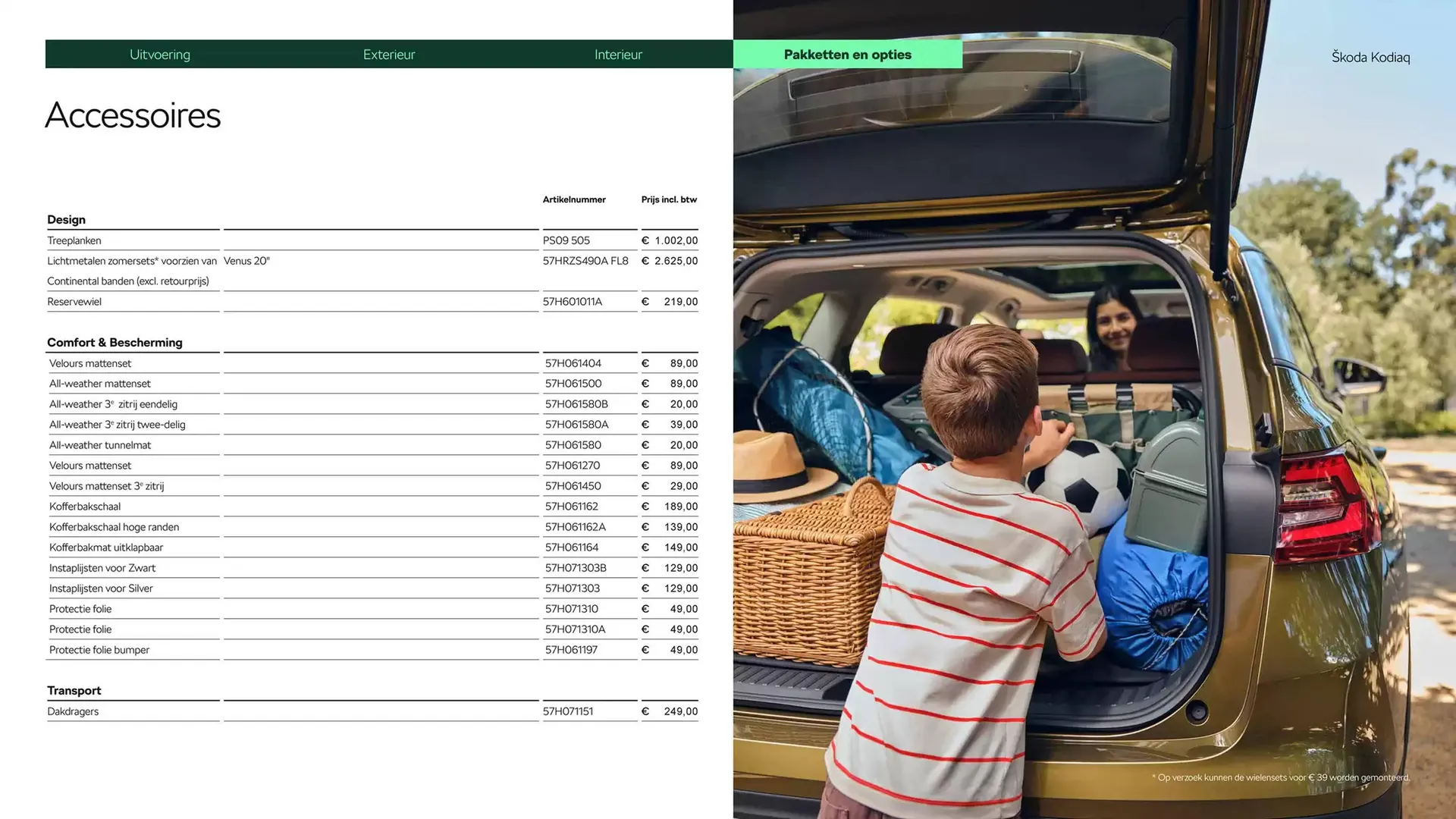
Task: Click the Škoda Kodiaq title text
Action: click(1370, 58)
